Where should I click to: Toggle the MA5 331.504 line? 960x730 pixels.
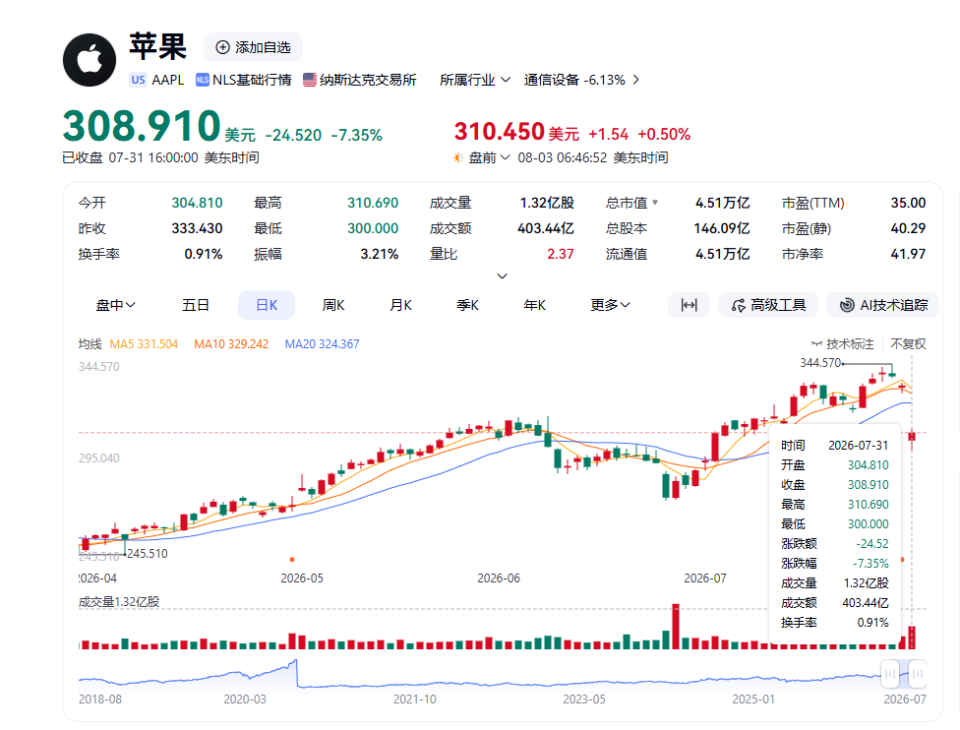pos(144,344)
